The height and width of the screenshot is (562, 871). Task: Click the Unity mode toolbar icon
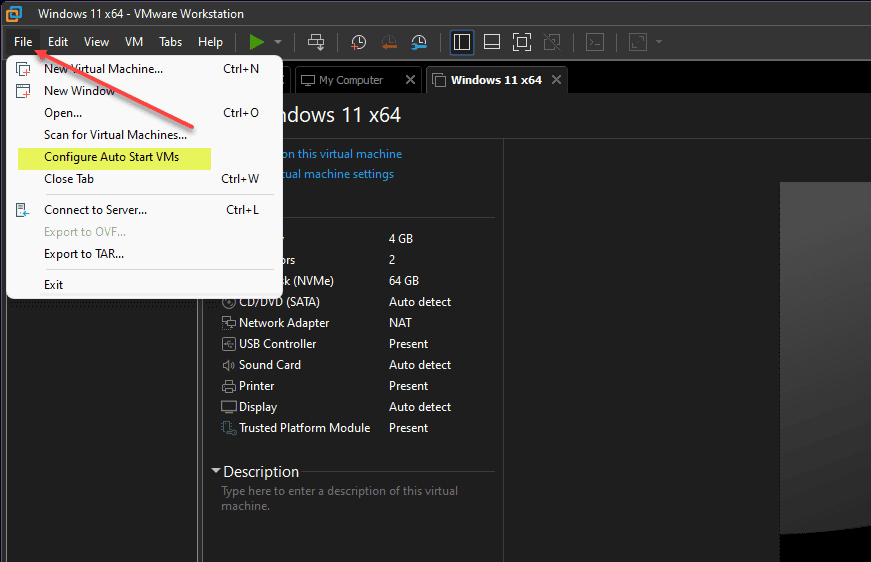click(552, 42)
